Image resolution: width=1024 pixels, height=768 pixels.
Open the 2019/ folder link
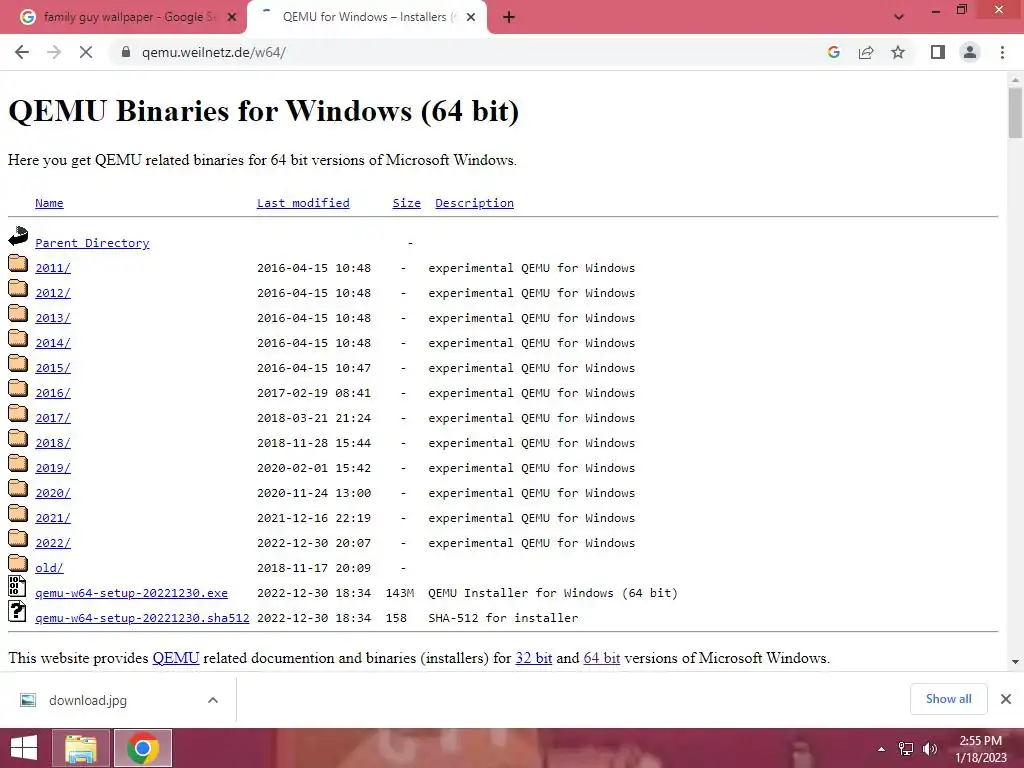click(53, 468)
